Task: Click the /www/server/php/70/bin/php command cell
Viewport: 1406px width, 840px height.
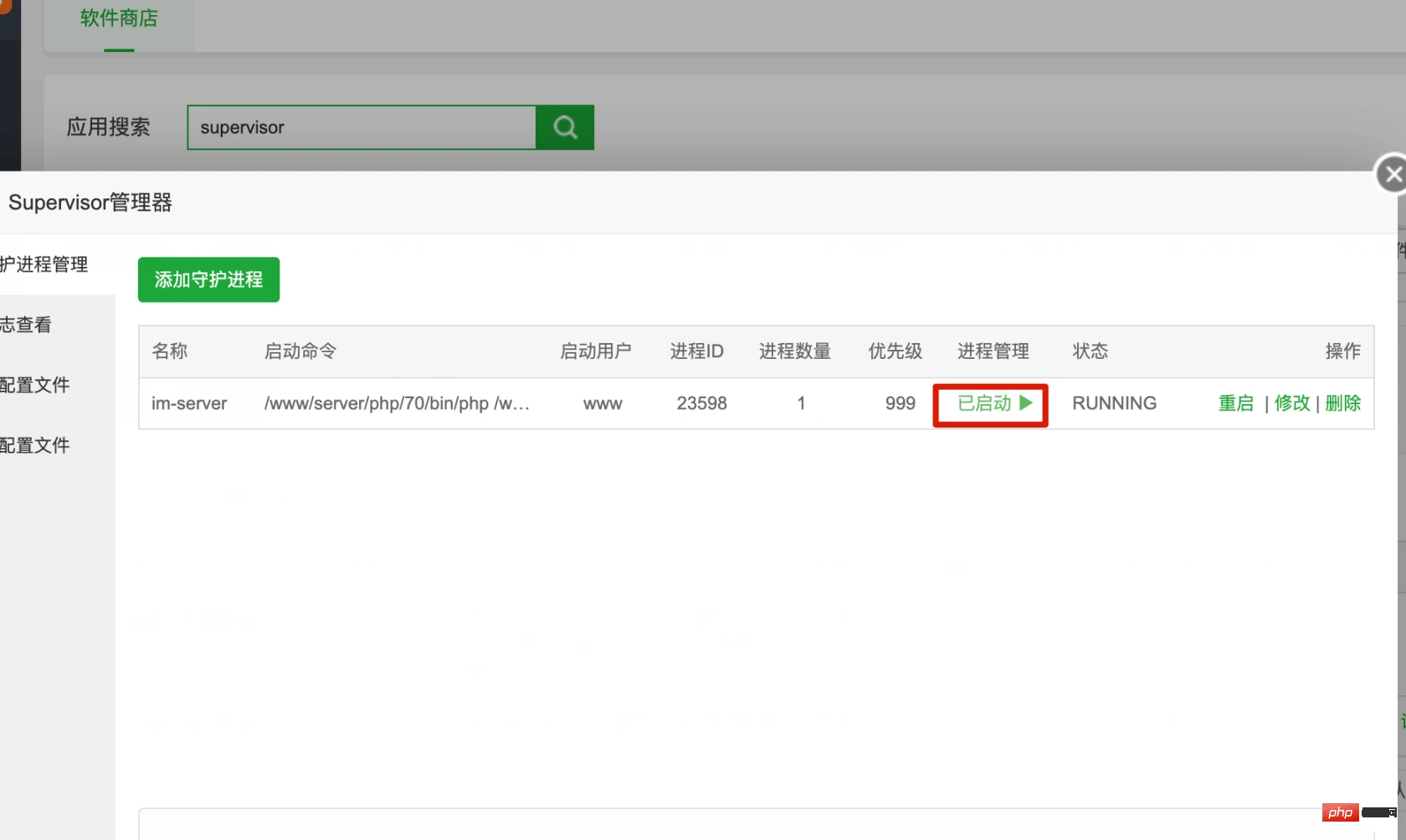Action: (x=397, y=403)
